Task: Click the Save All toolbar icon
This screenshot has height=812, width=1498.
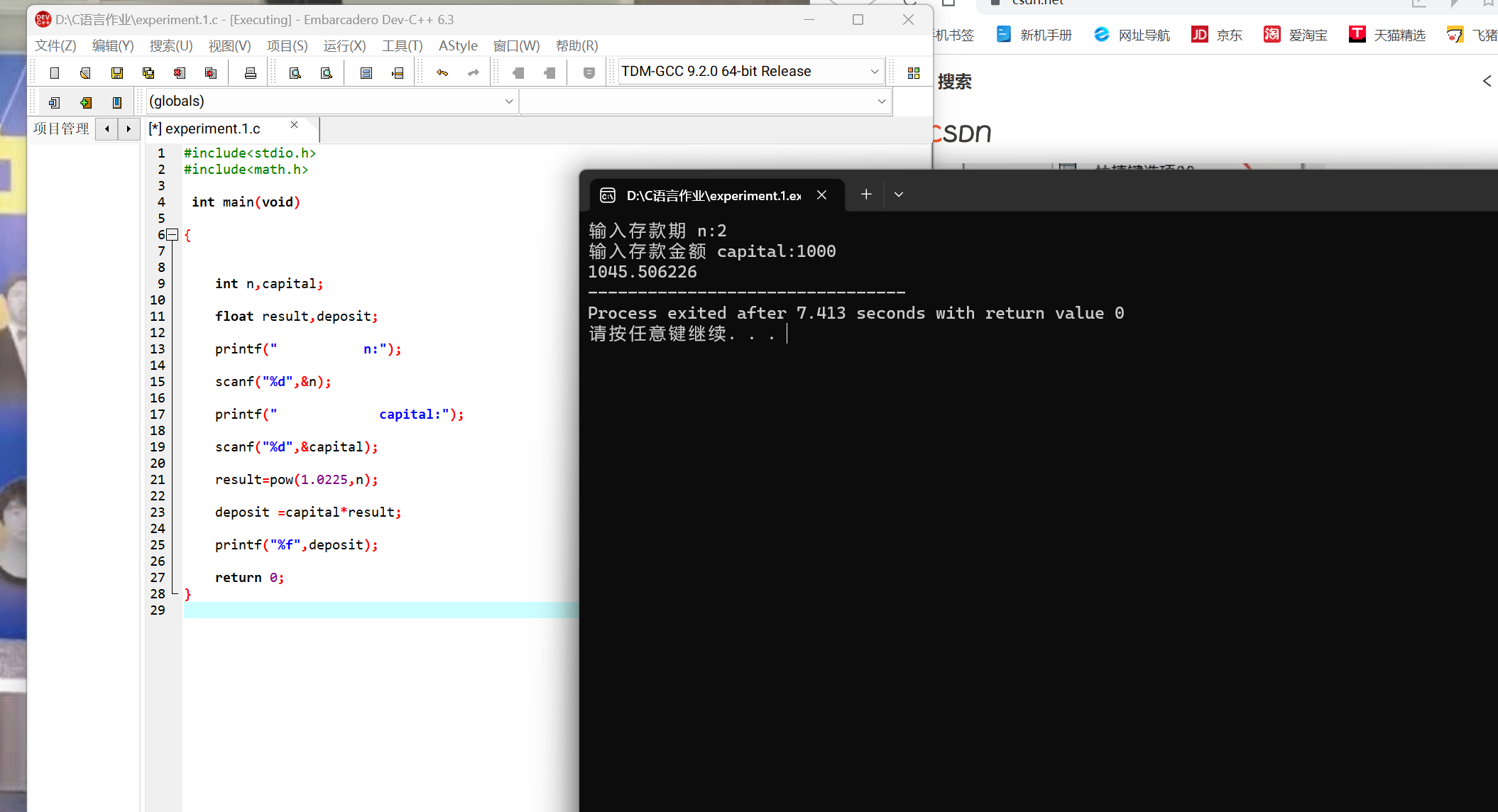Action: 148,73
